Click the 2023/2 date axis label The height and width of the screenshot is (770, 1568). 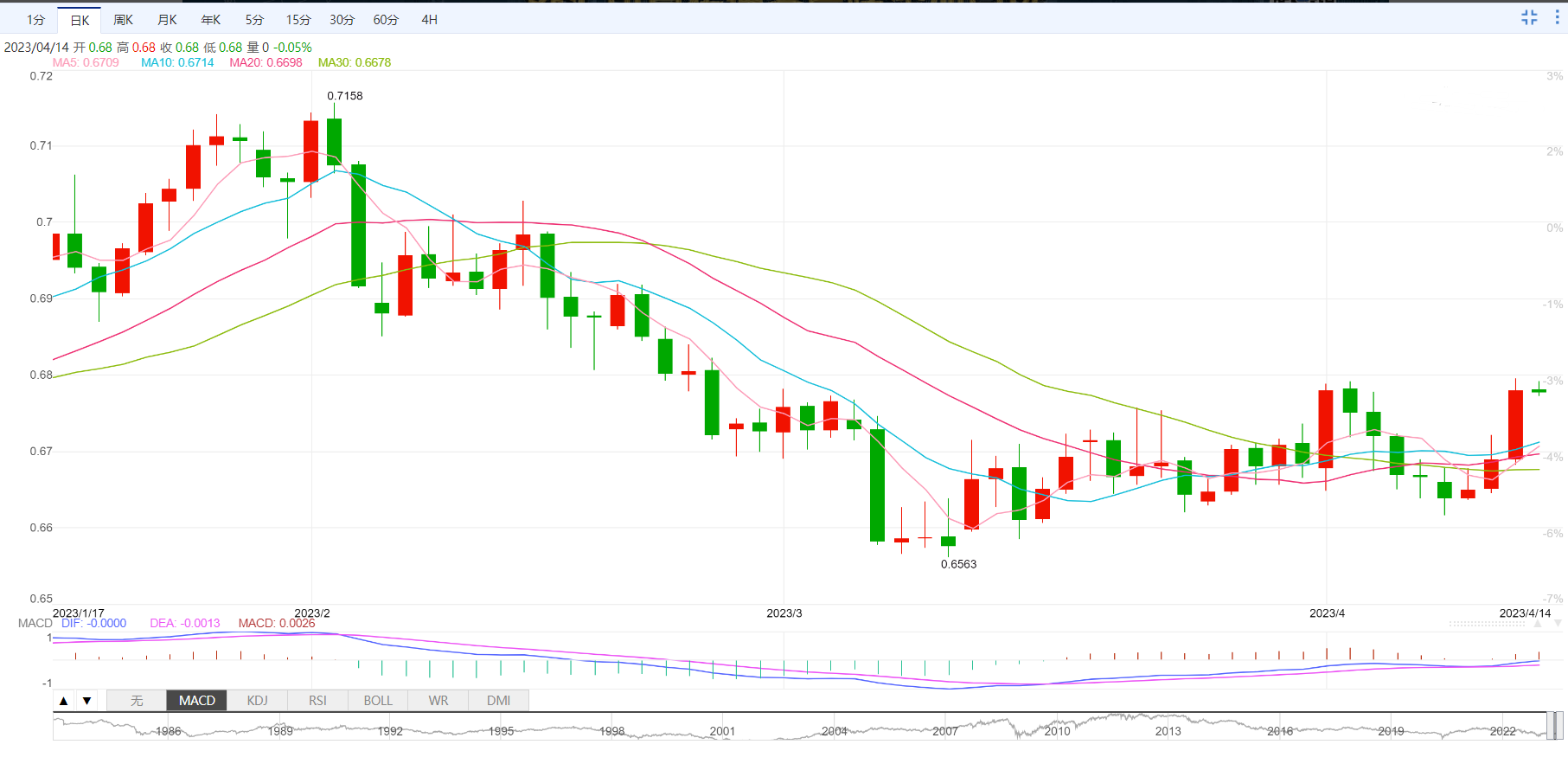point(312,613)
